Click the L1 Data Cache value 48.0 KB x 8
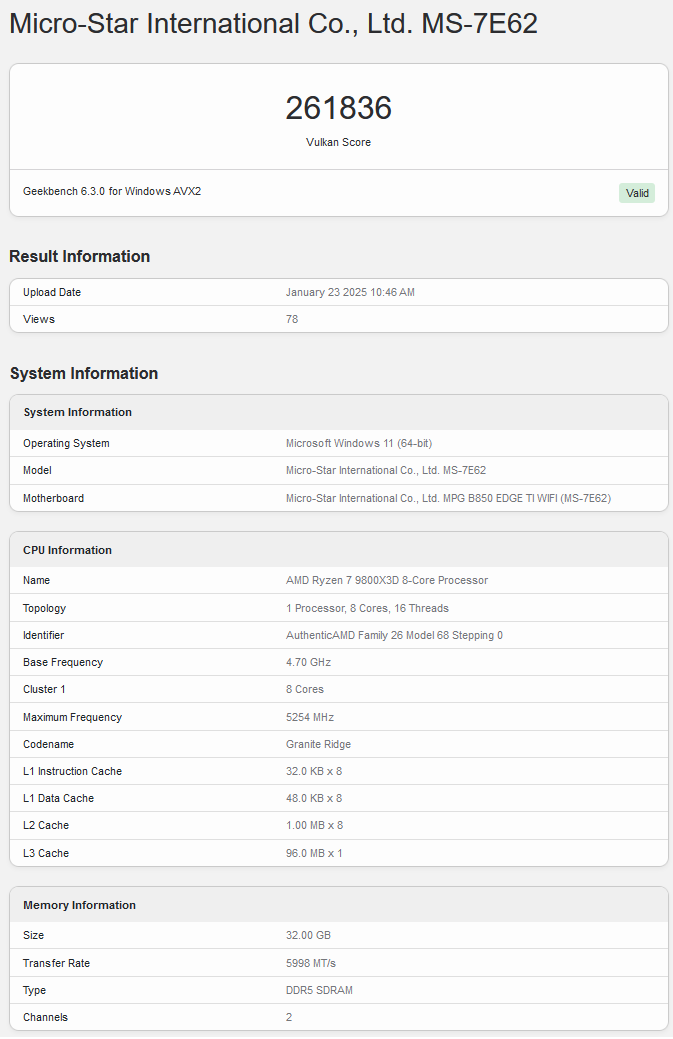 314,799
